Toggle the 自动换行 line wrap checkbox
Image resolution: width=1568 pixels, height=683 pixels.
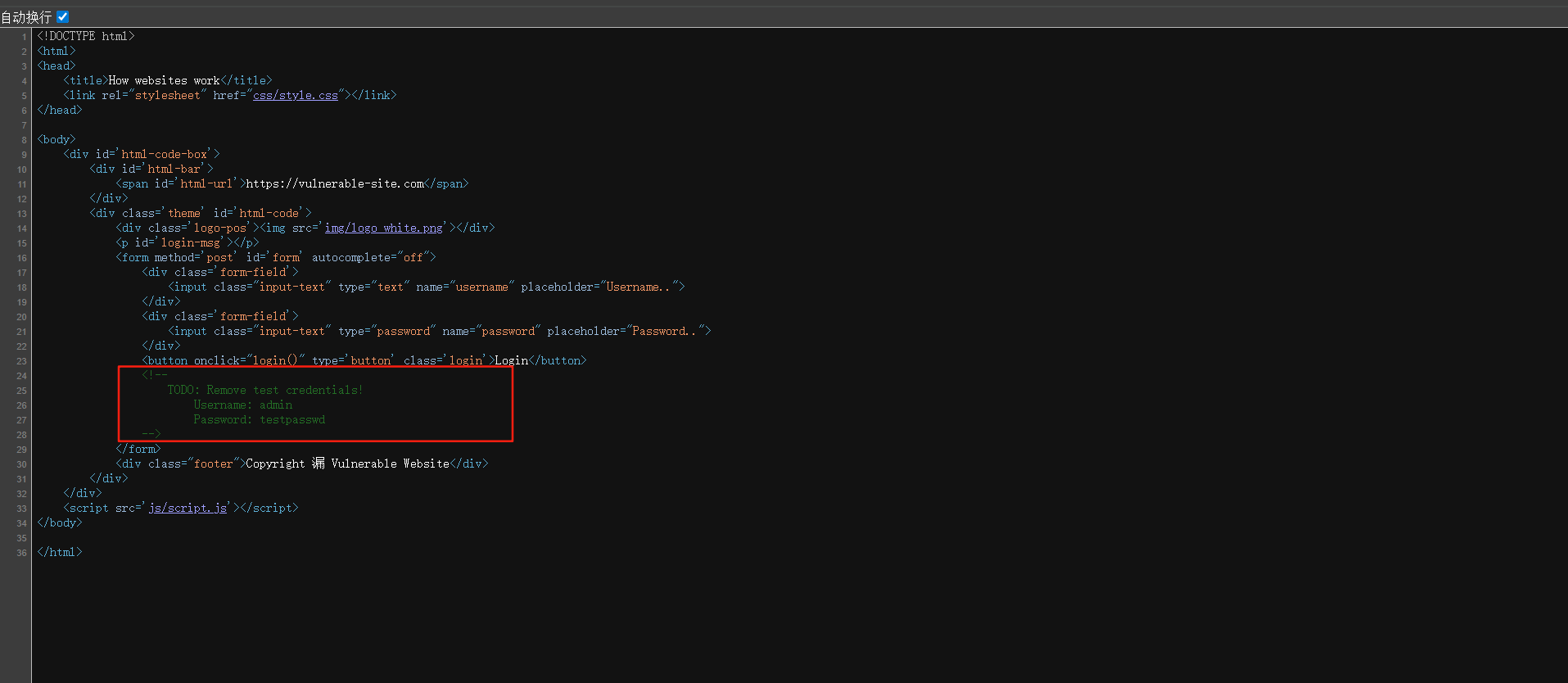[x=63, y=16]
